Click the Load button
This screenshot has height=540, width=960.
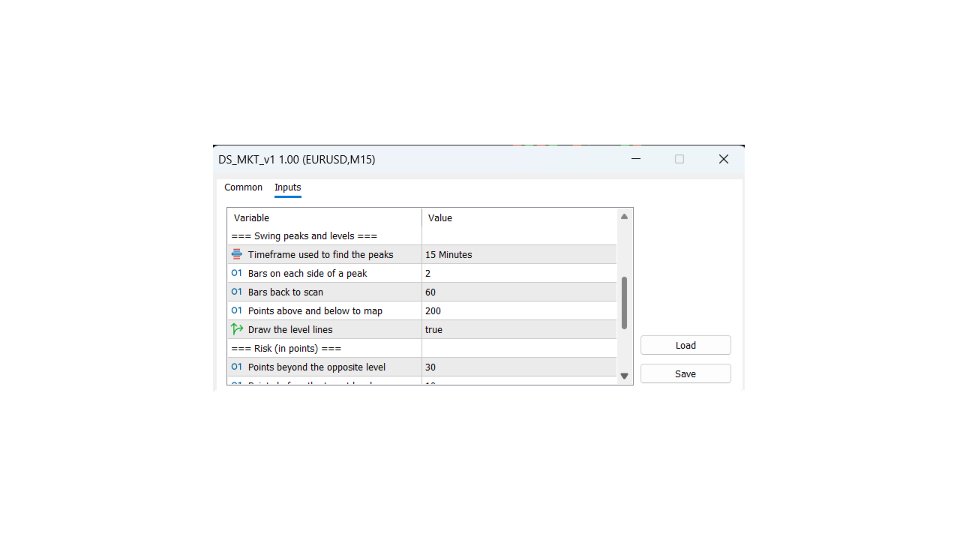[685, 345]
